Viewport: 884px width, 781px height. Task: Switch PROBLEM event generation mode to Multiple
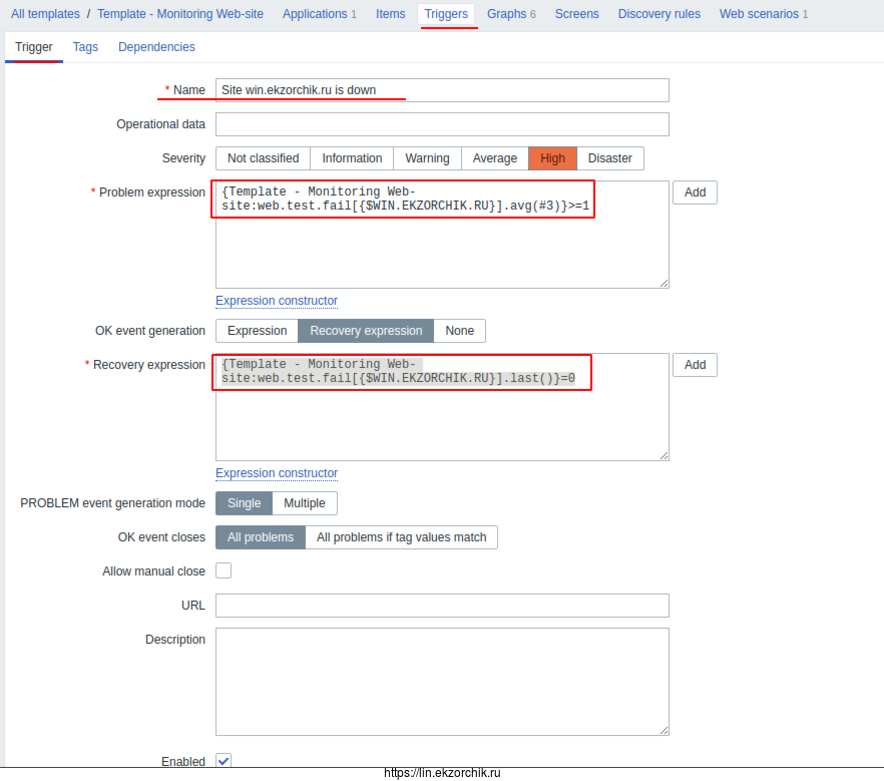(304, 503)
